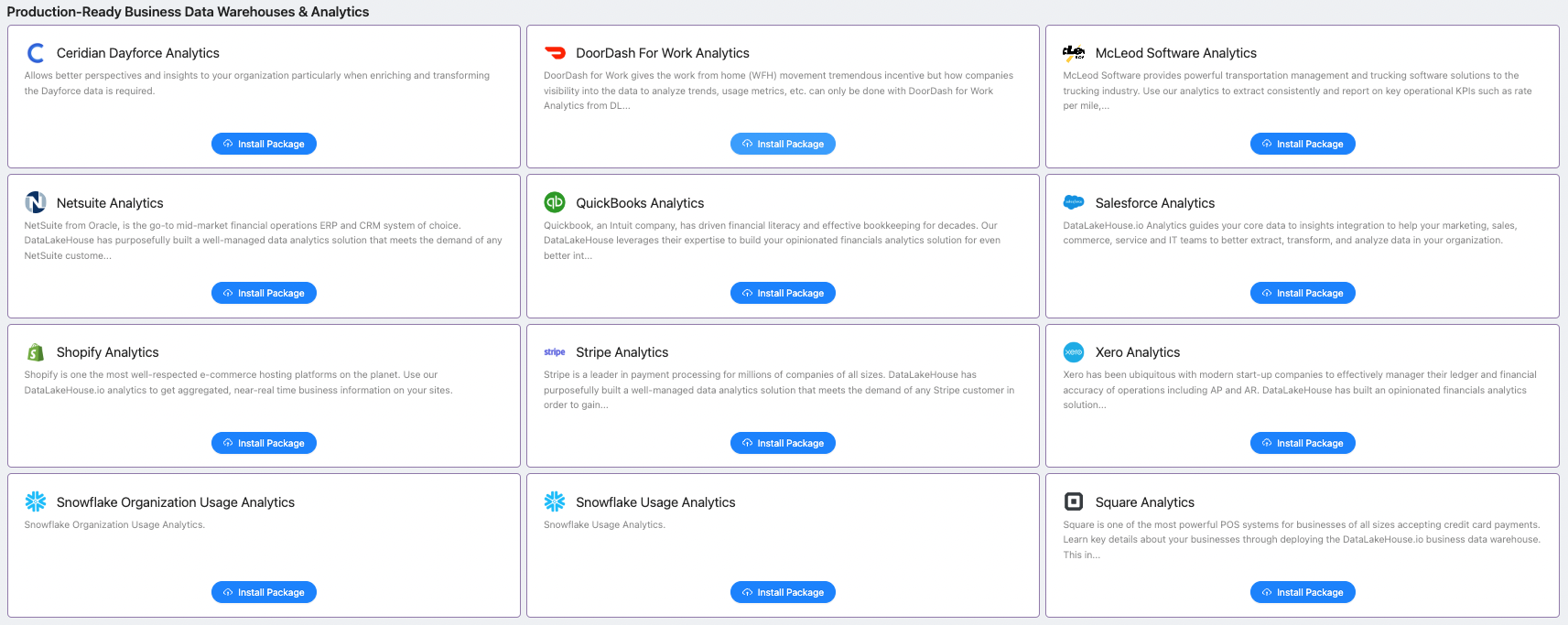The width and height of the screenshot is (1568, 625).
Task: Click the QuickBooks logo icon
Action: tap(555, 202)
